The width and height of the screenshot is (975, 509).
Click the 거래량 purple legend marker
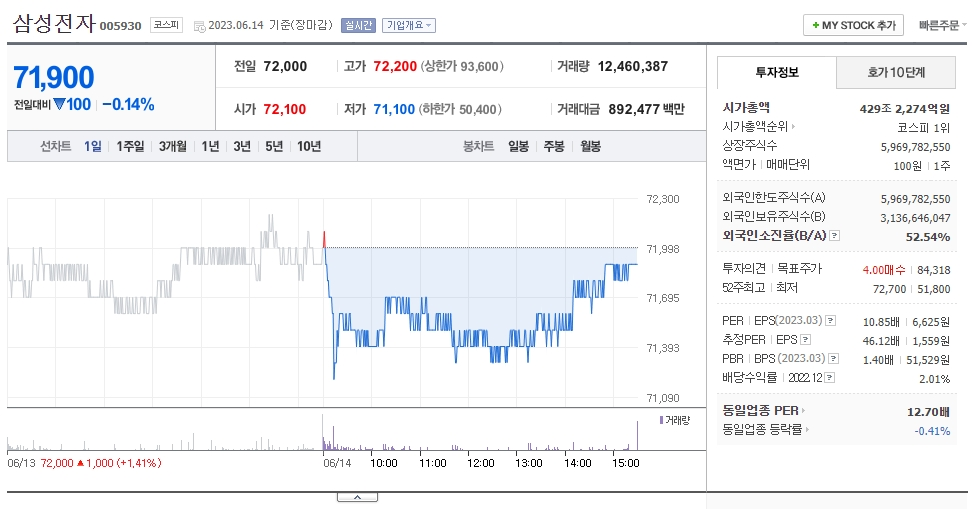(661, 420)
